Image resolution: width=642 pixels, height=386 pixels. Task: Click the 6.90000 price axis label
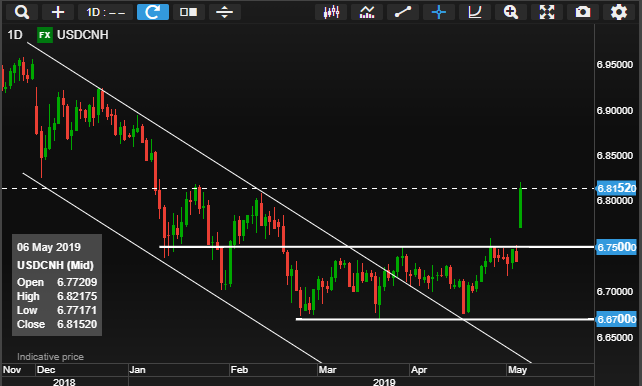pos(615,111)
